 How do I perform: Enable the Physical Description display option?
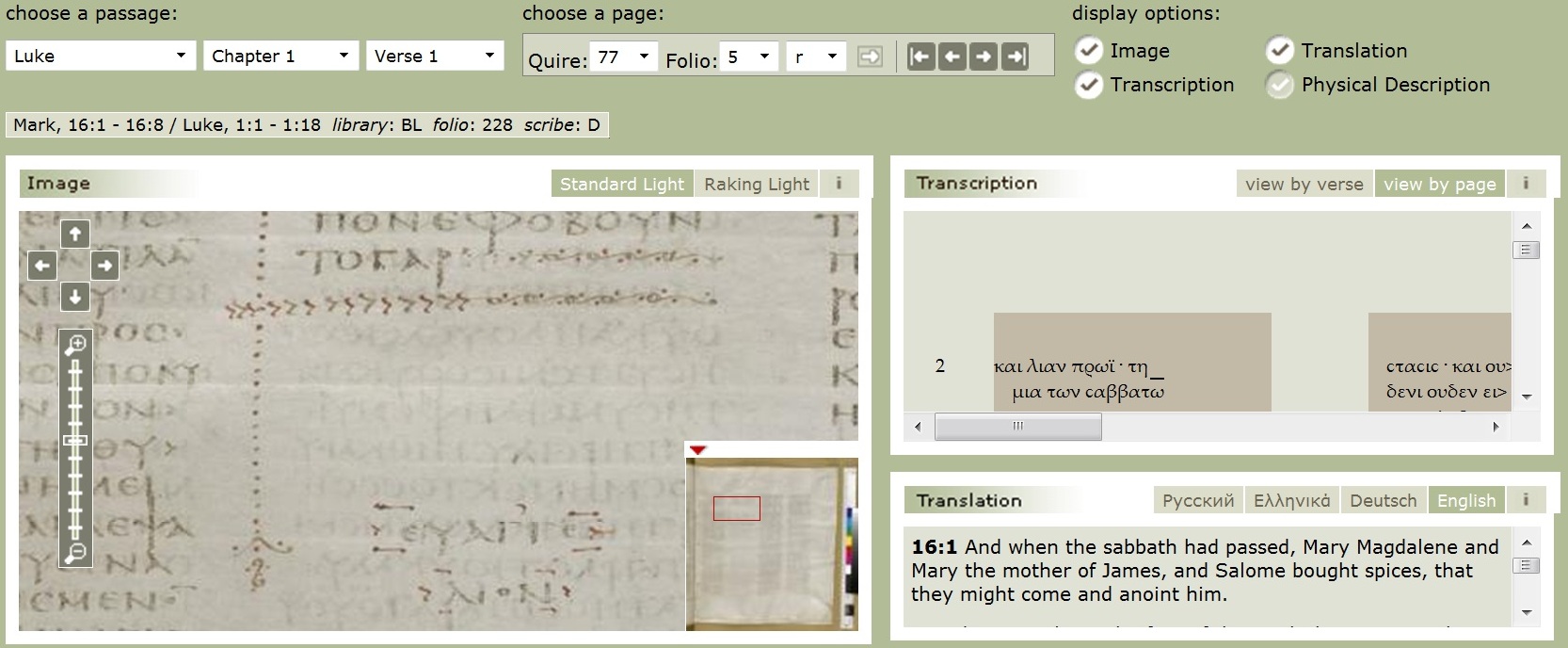(1280, 85)
